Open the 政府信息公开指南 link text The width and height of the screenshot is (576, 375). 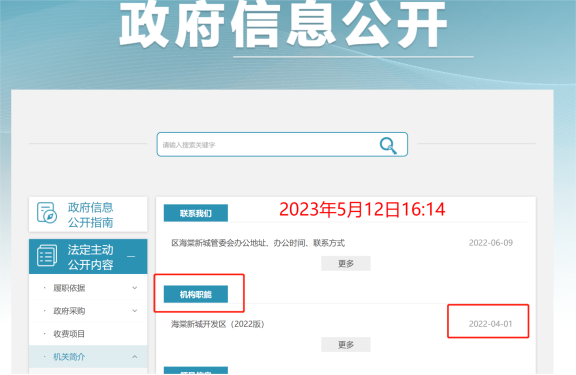point(90,214)
